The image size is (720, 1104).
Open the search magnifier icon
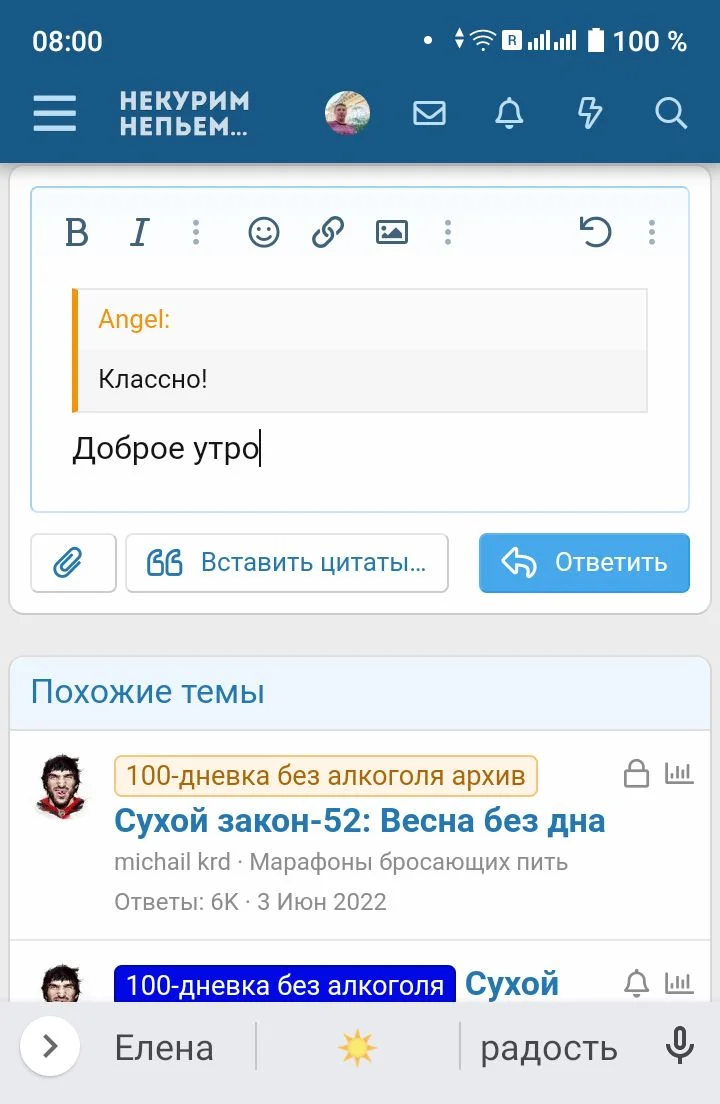click(671, 113)
